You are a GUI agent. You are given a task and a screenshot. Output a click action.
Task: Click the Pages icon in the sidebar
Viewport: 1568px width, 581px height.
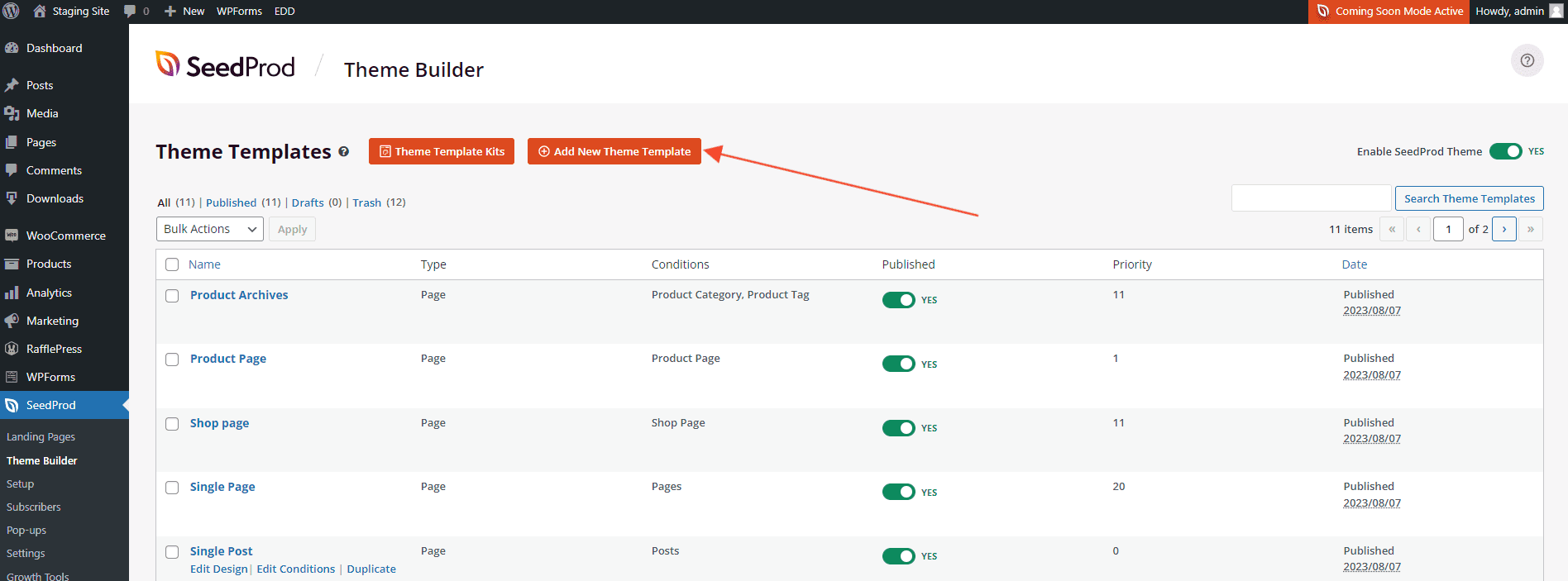click(x=12, y=142)
